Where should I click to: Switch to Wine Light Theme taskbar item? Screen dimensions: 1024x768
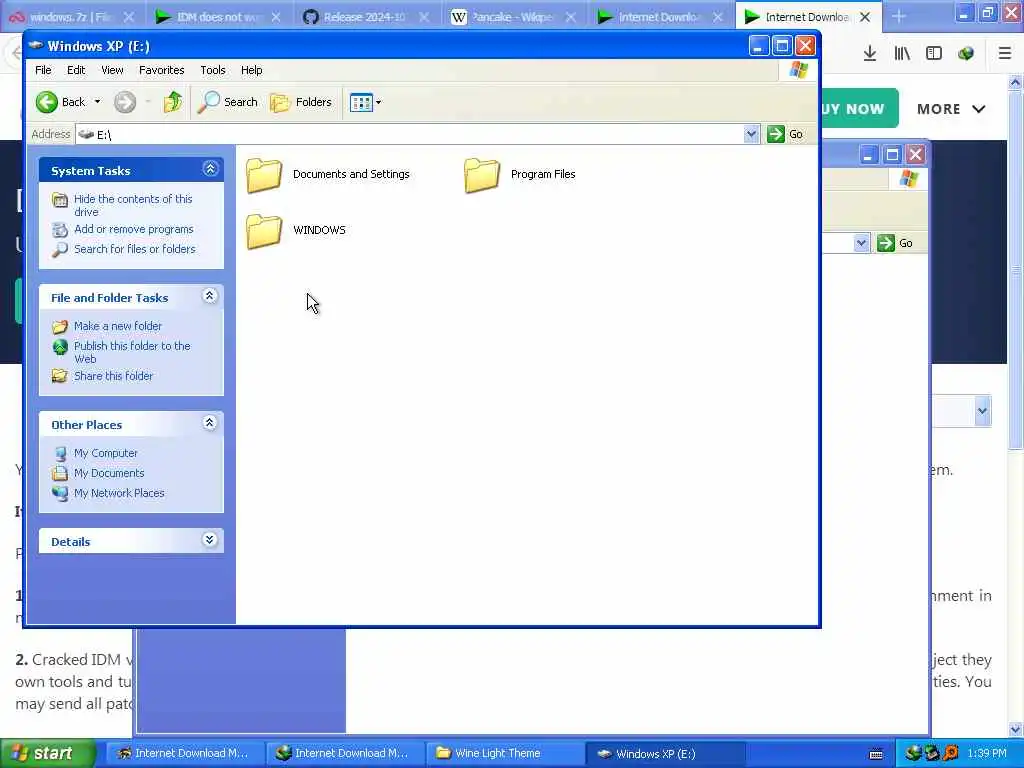click(505, 754)
